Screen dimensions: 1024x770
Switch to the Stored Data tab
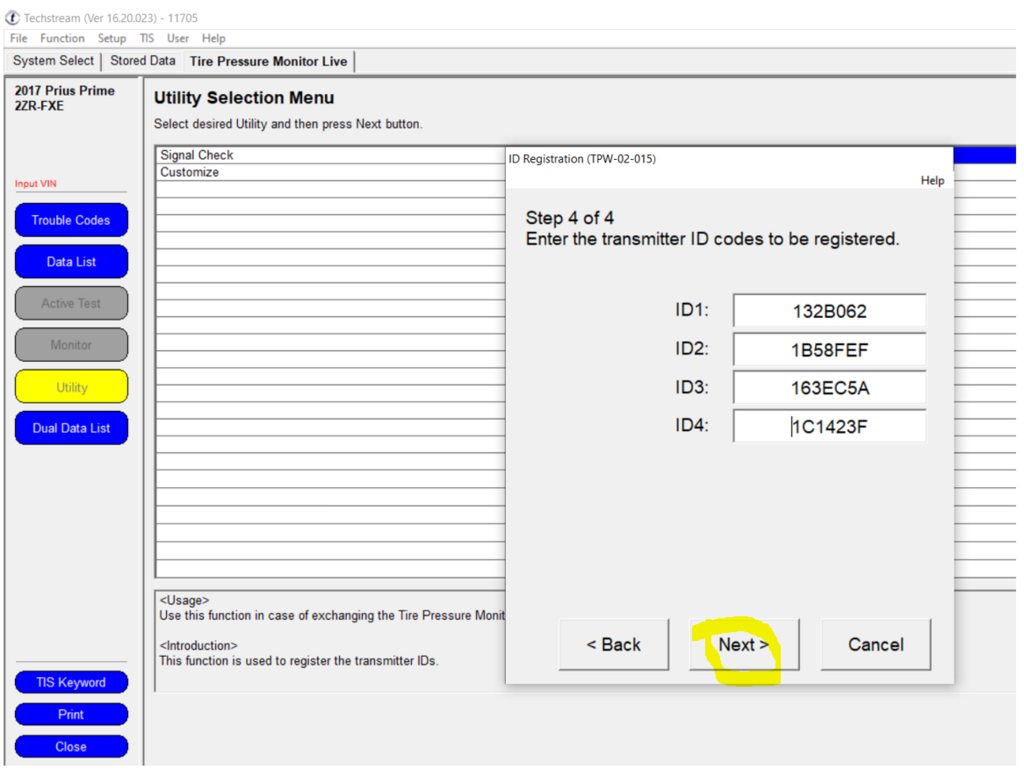(143, 61)
